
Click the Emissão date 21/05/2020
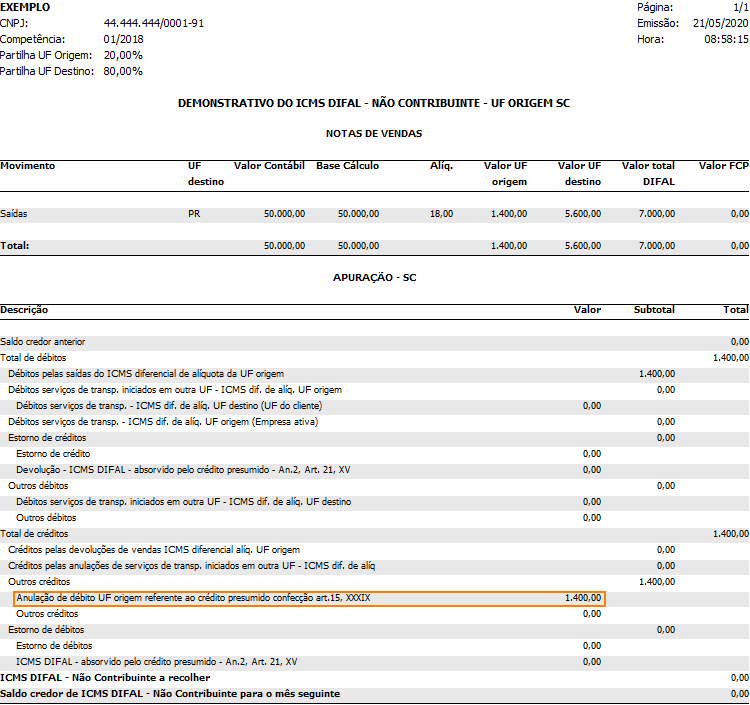720,23
